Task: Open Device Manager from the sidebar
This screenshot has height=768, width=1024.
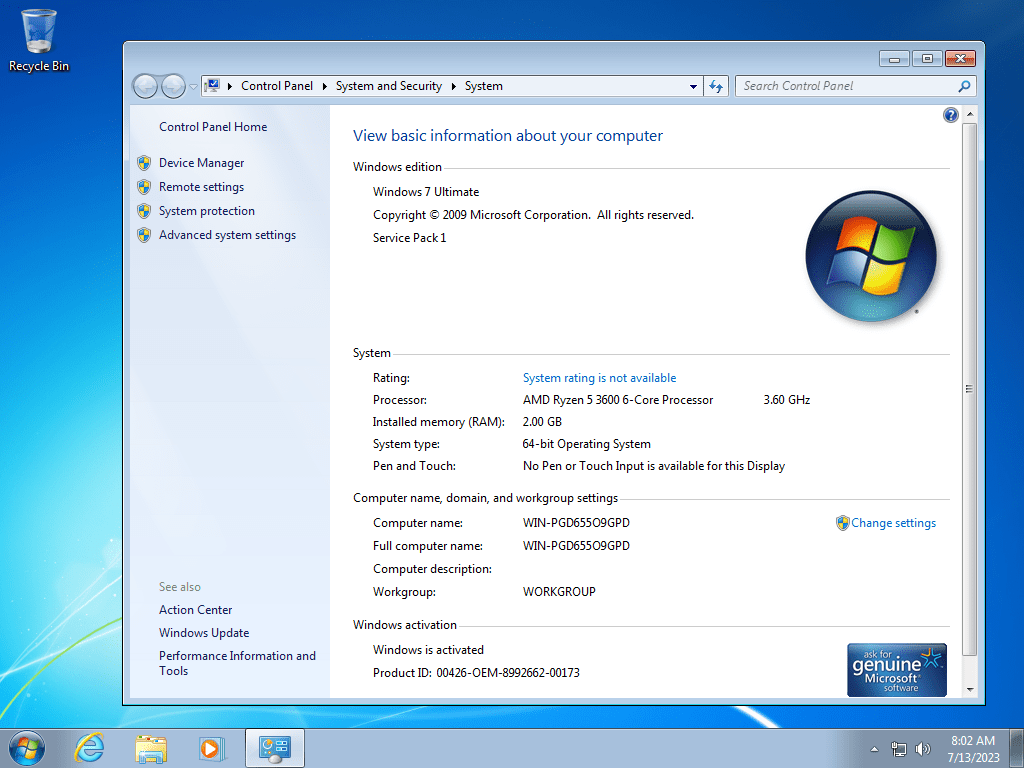Action: click(201, 163)
